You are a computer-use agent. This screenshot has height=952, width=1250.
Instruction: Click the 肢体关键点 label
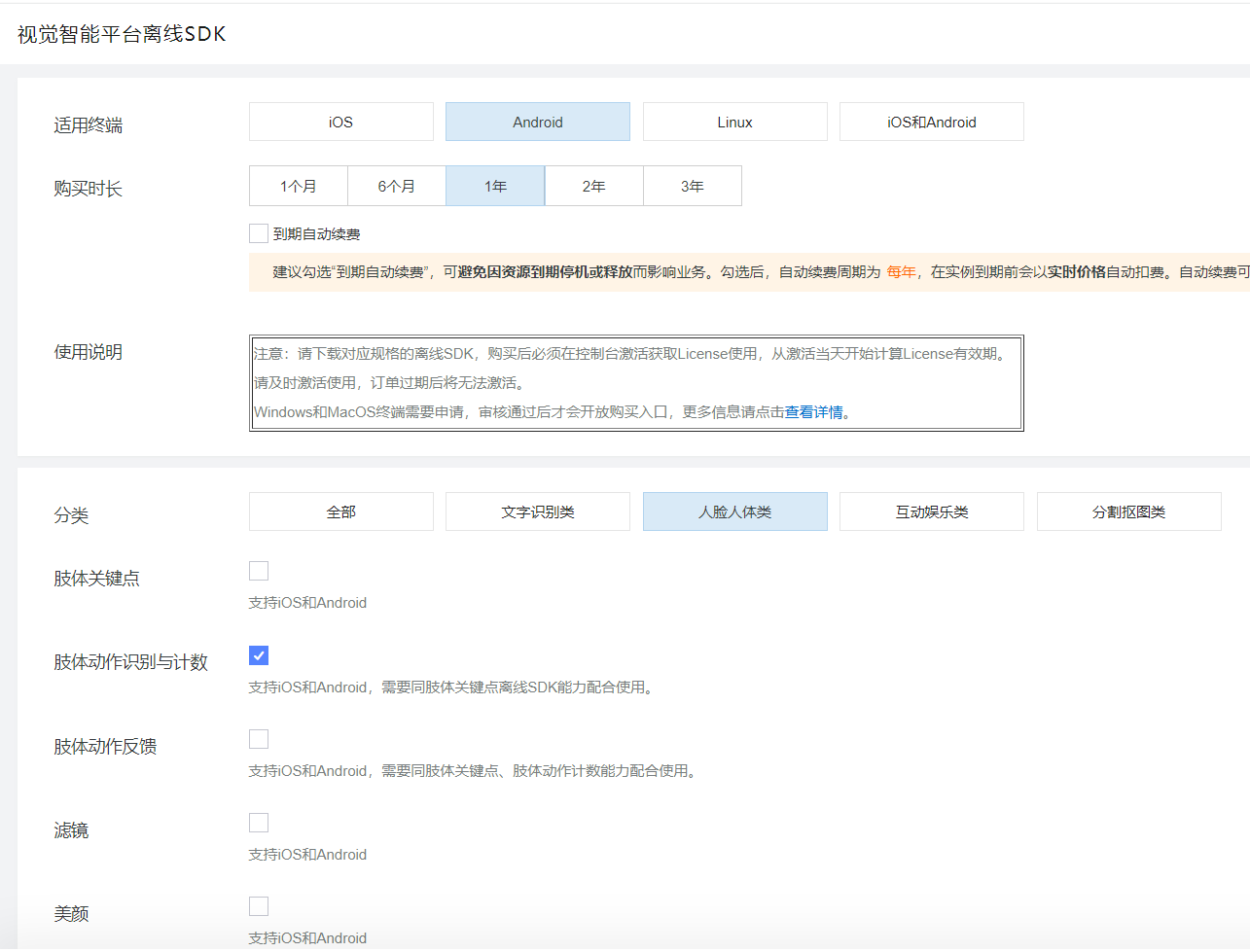click(x=96, y=579)
